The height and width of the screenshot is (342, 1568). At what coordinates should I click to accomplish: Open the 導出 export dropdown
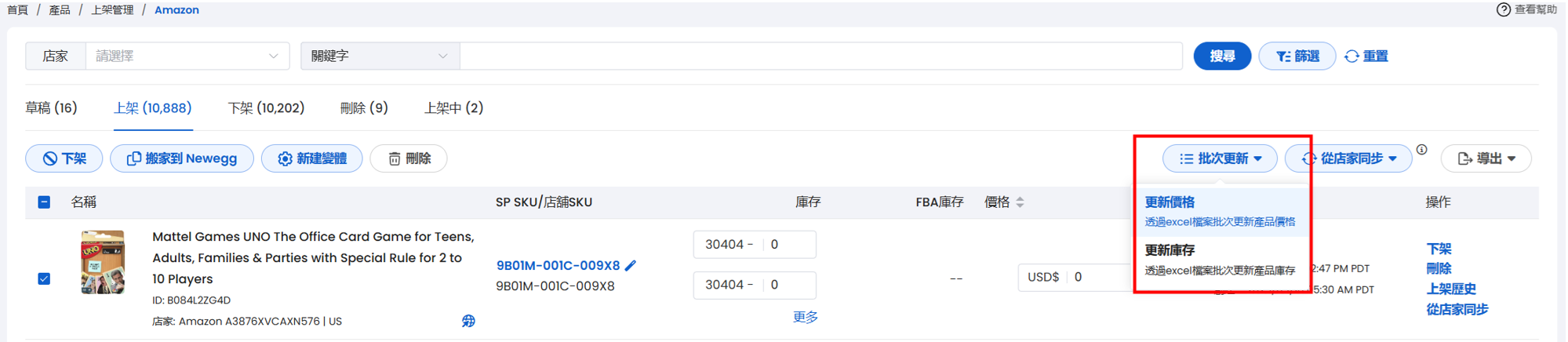(x=1486, y=158)
